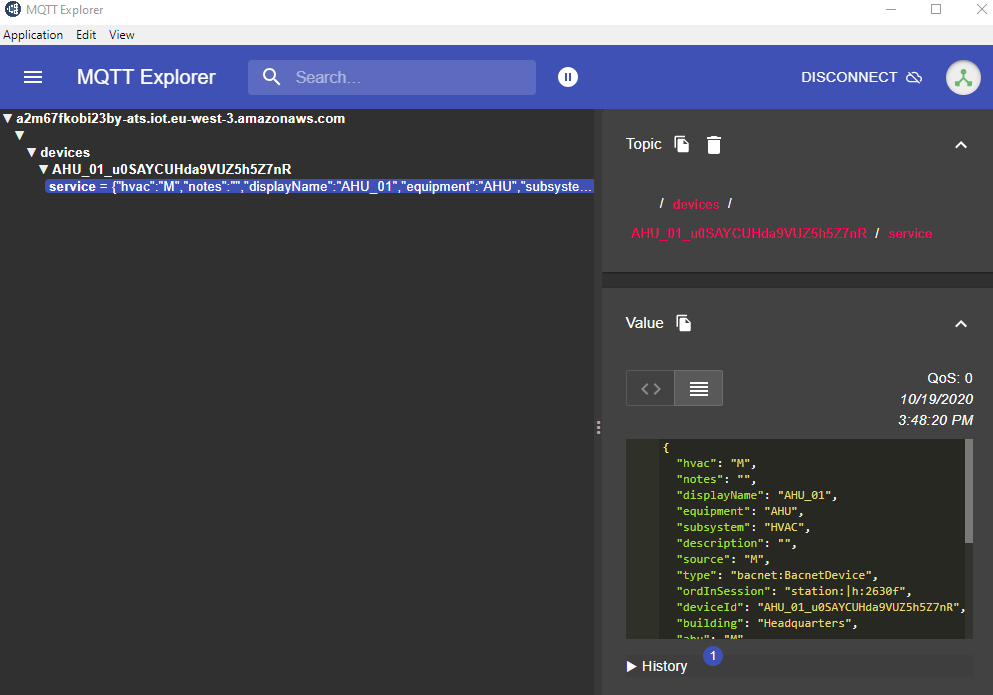This screenshot has height=695, width=993.
Task: Expand the History section
Action: coord(657,666)
